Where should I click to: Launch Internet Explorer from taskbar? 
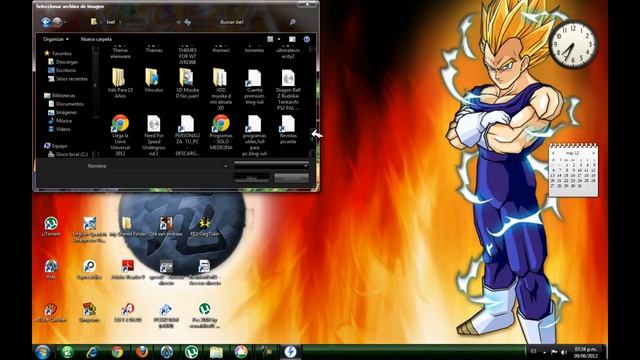tap(92, 352)
